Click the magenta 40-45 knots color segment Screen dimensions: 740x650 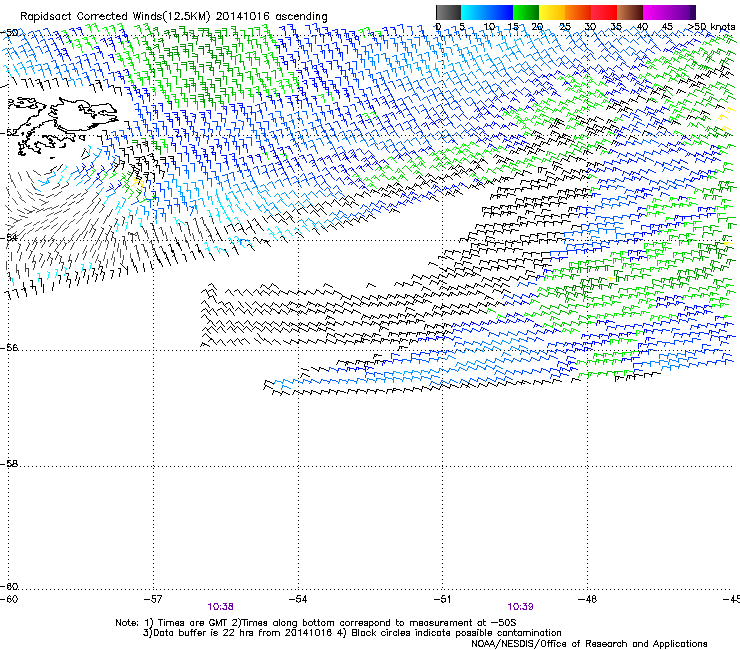click(656, 12)
